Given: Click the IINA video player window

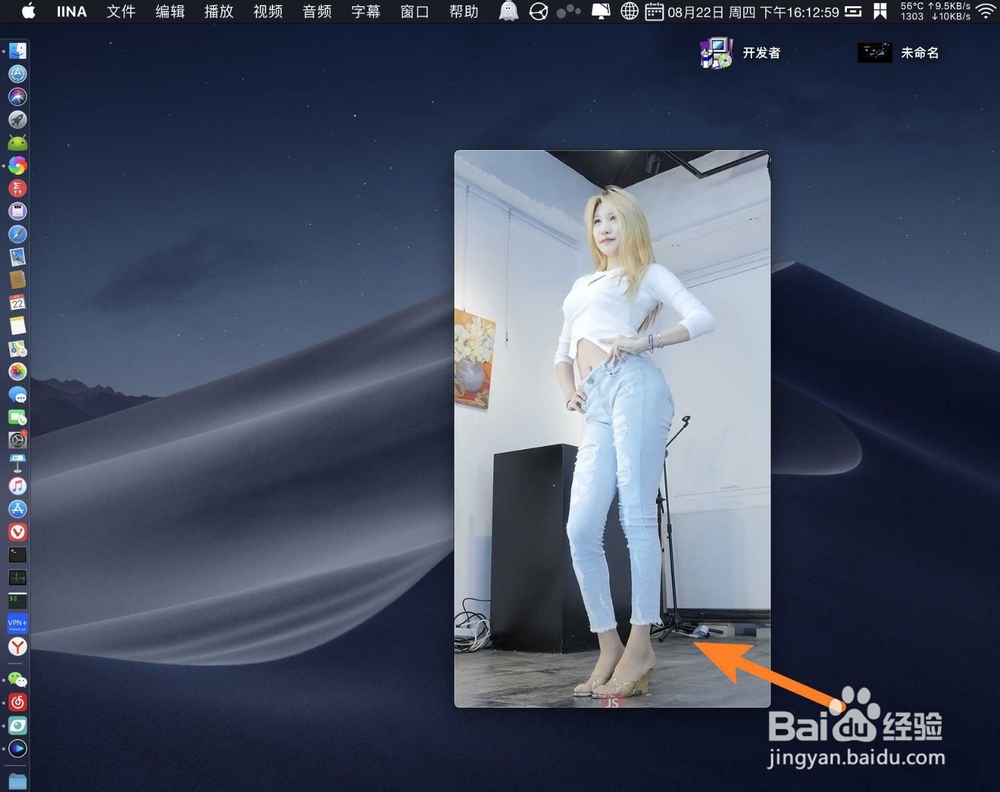Looking at the screenshot, I should 612,429.
